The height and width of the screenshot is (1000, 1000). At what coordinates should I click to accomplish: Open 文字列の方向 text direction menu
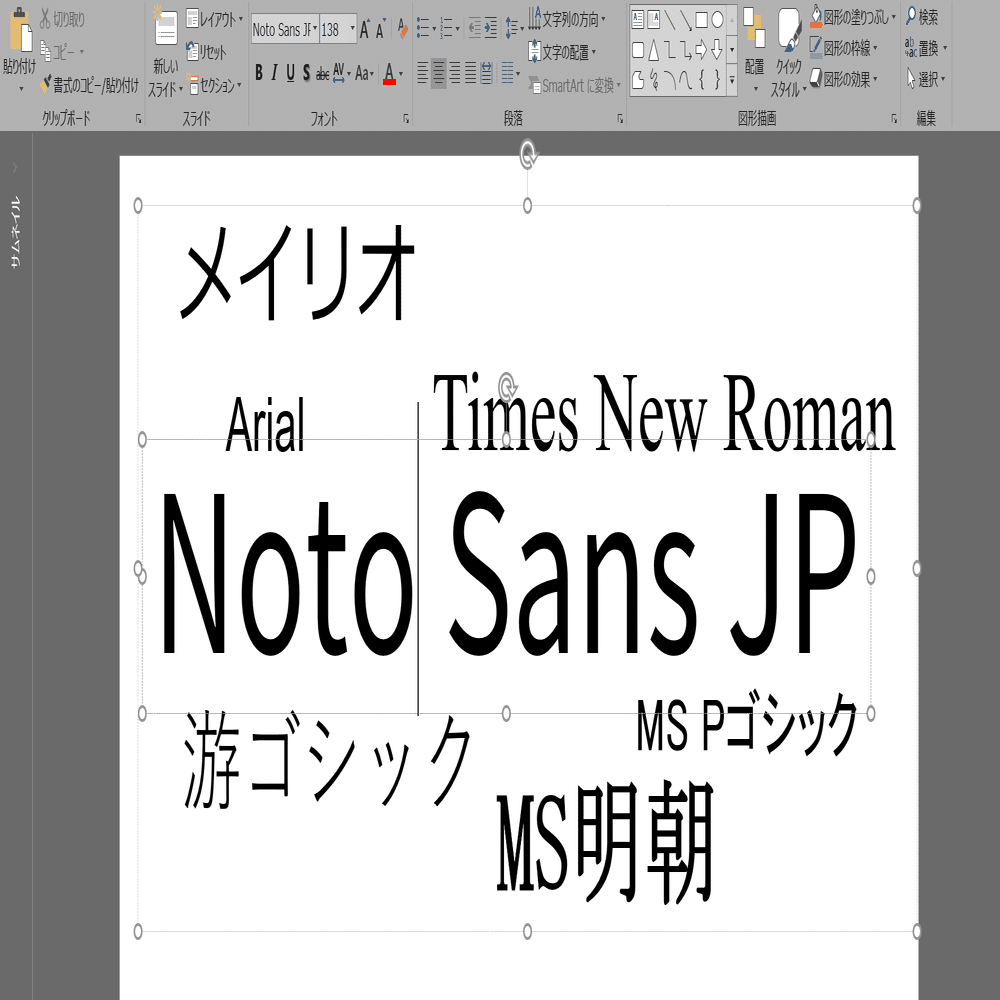(567, 19)
